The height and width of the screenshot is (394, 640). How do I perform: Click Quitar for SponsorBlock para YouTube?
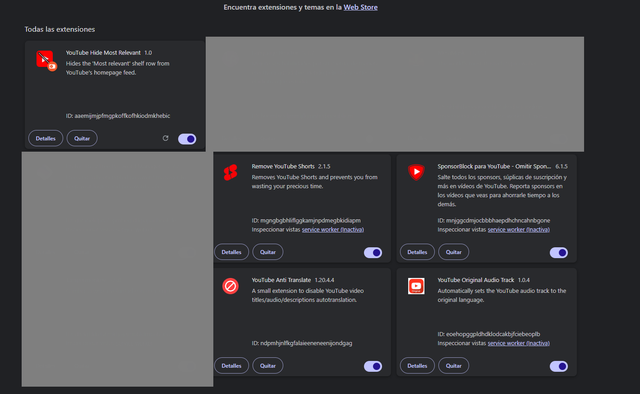453,252
